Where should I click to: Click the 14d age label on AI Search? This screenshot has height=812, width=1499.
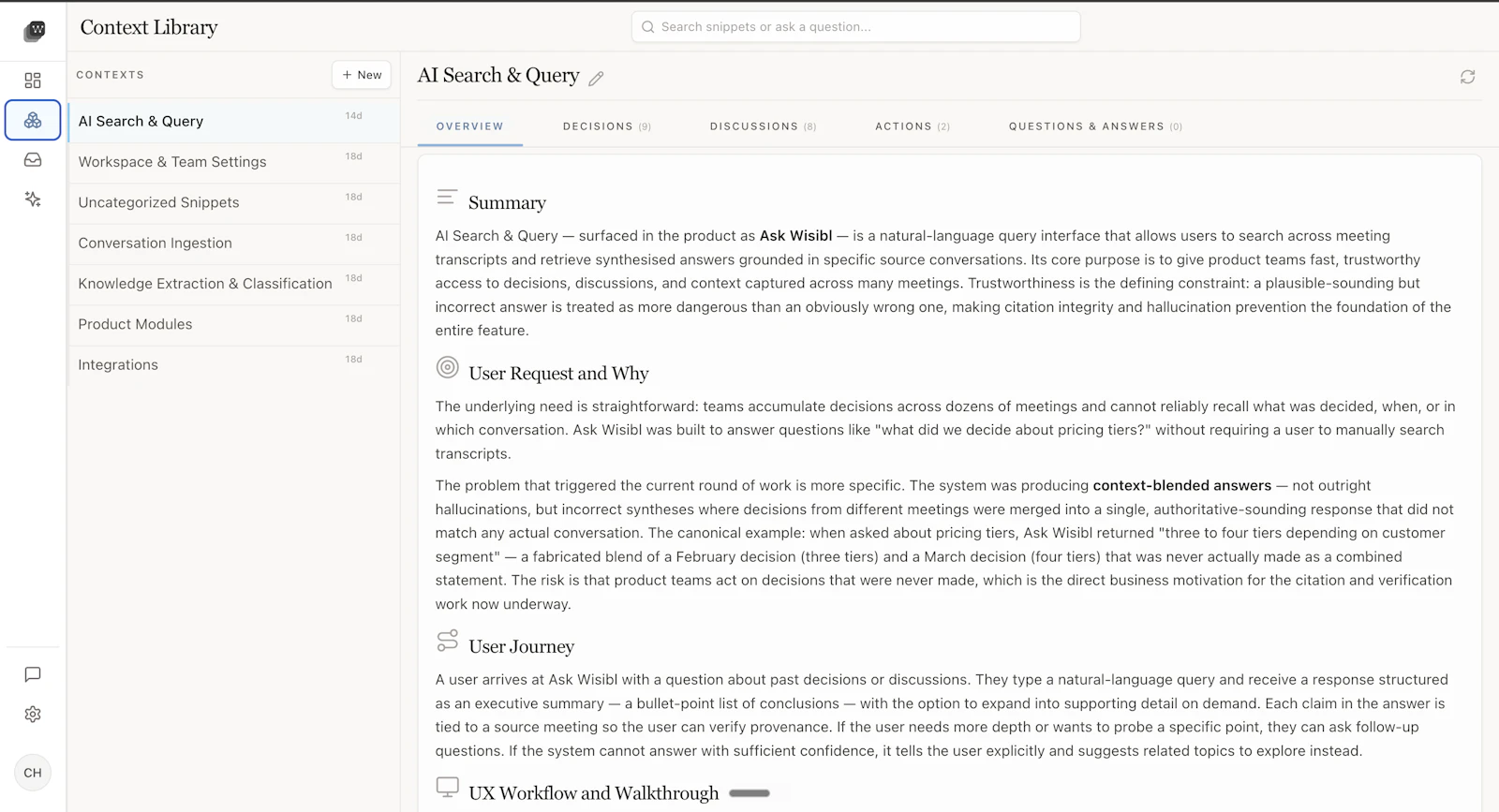tap(353, 116)
